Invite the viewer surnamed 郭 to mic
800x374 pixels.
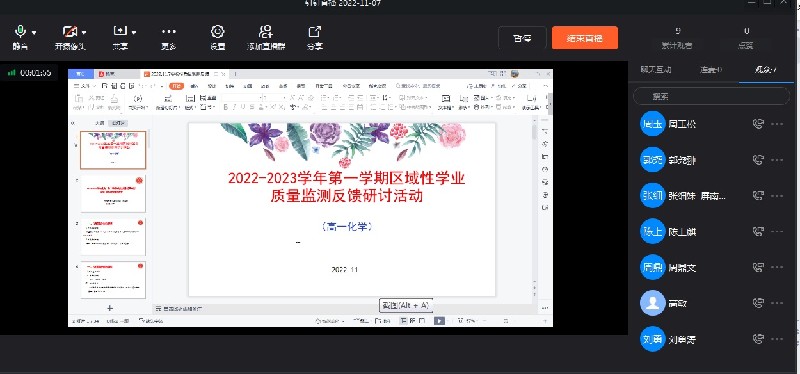point(758,160)
